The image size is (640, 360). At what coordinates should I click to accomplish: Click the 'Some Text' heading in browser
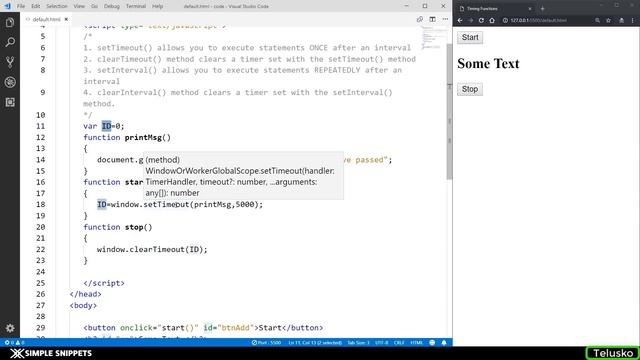pyautogui.click(x=488, y=63)
